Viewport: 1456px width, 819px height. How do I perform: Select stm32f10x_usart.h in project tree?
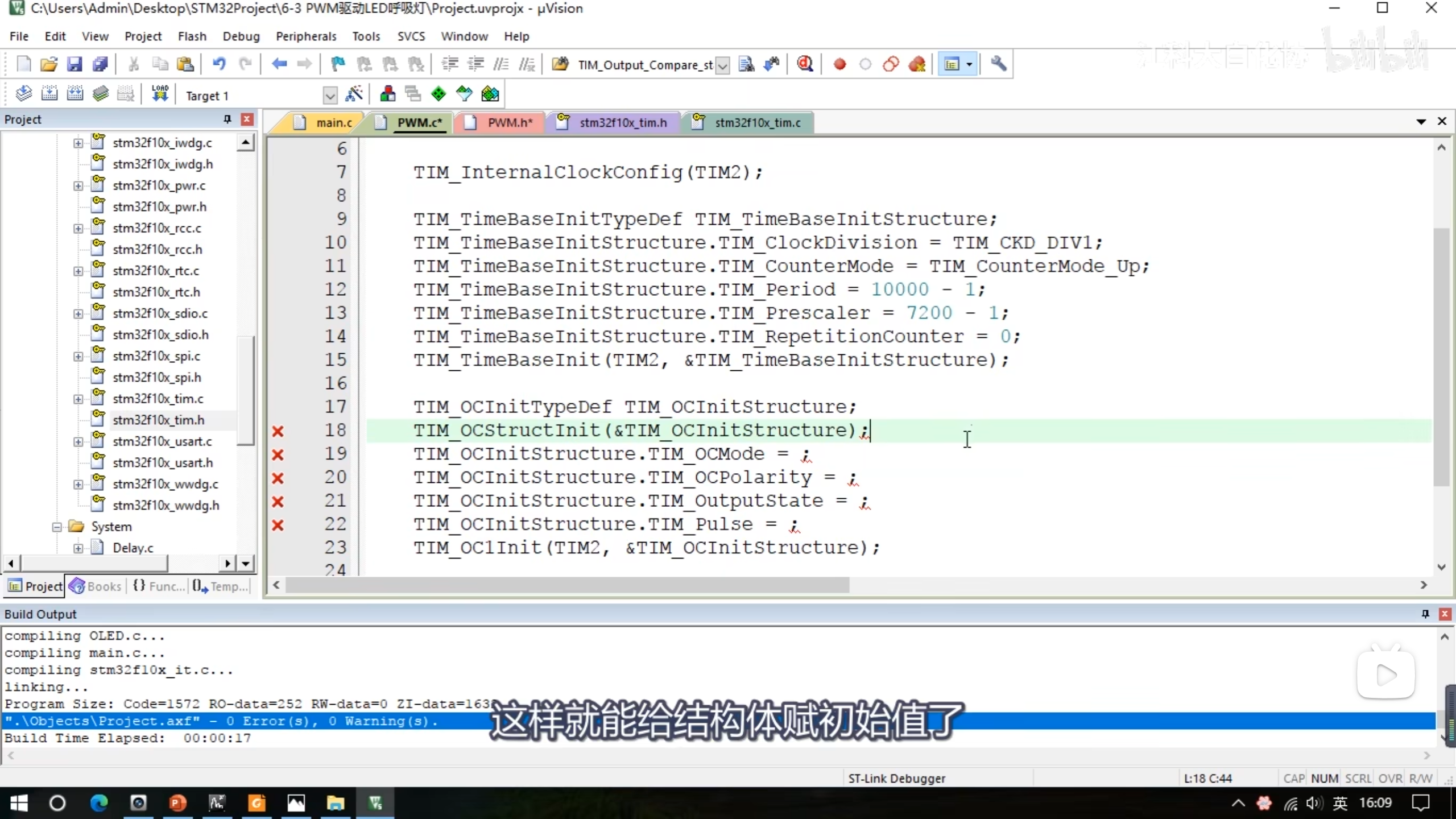point(162,462)
